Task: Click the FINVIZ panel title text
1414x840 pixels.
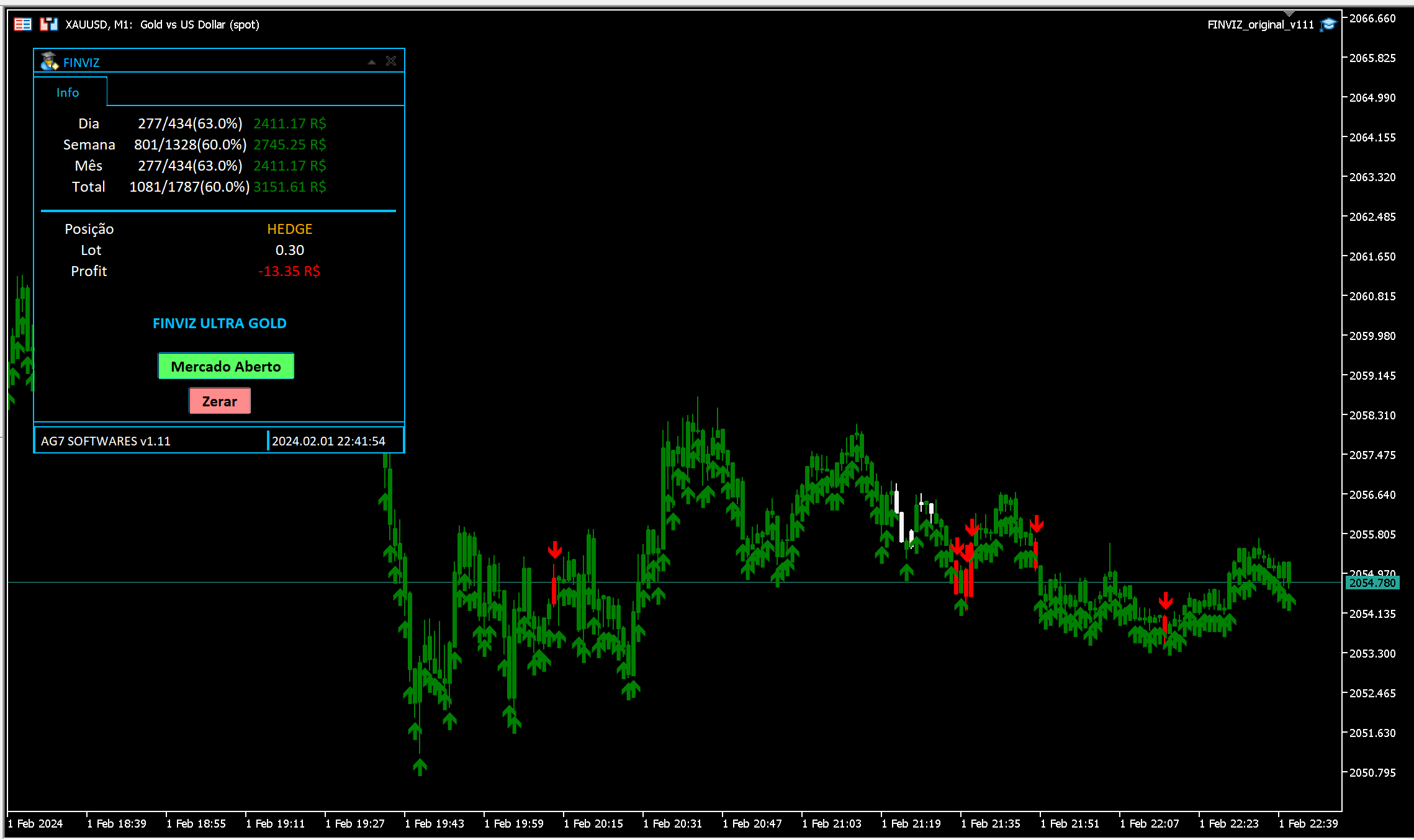Action: [81, 63]
